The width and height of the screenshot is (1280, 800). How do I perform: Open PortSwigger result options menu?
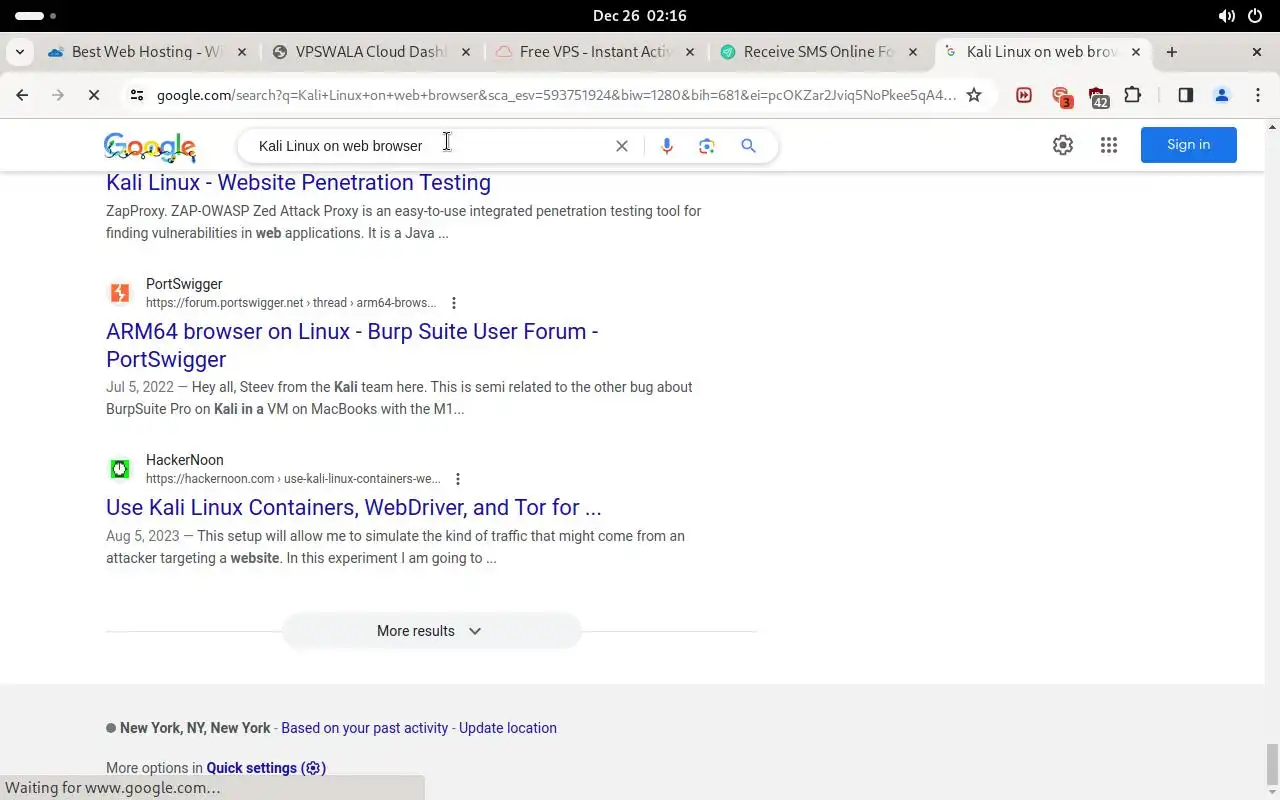coord(454,303)
